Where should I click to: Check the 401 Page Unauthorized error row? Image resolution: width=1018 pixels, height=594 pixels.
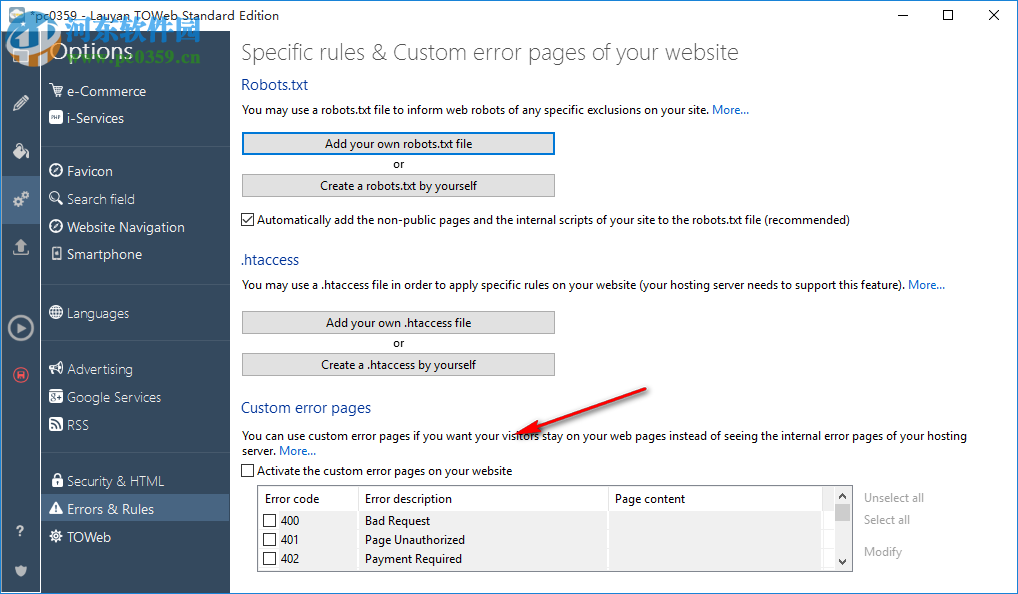coord(270,540)
